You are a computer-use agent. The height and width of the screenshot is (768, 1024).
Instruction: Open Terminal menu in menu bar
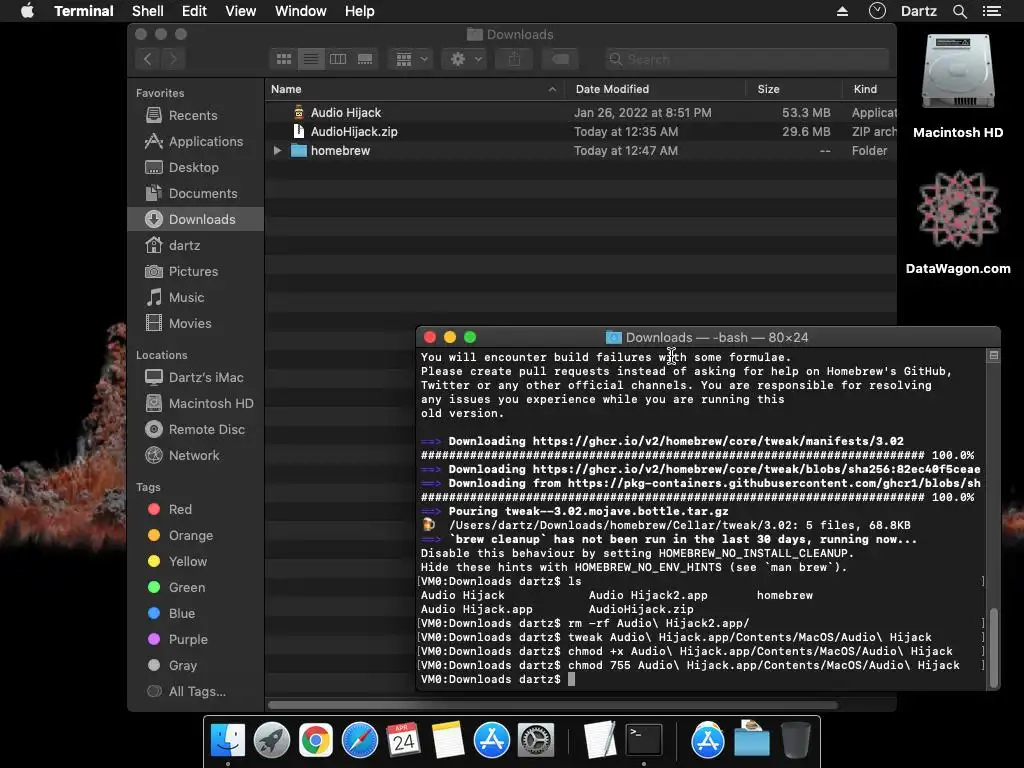coord(84,11)
